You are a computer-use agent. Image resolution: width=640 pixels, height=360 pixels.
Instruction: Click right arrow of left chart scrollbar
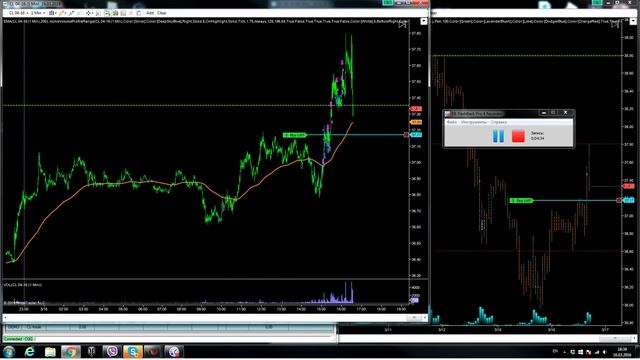(x=425, y=318)
